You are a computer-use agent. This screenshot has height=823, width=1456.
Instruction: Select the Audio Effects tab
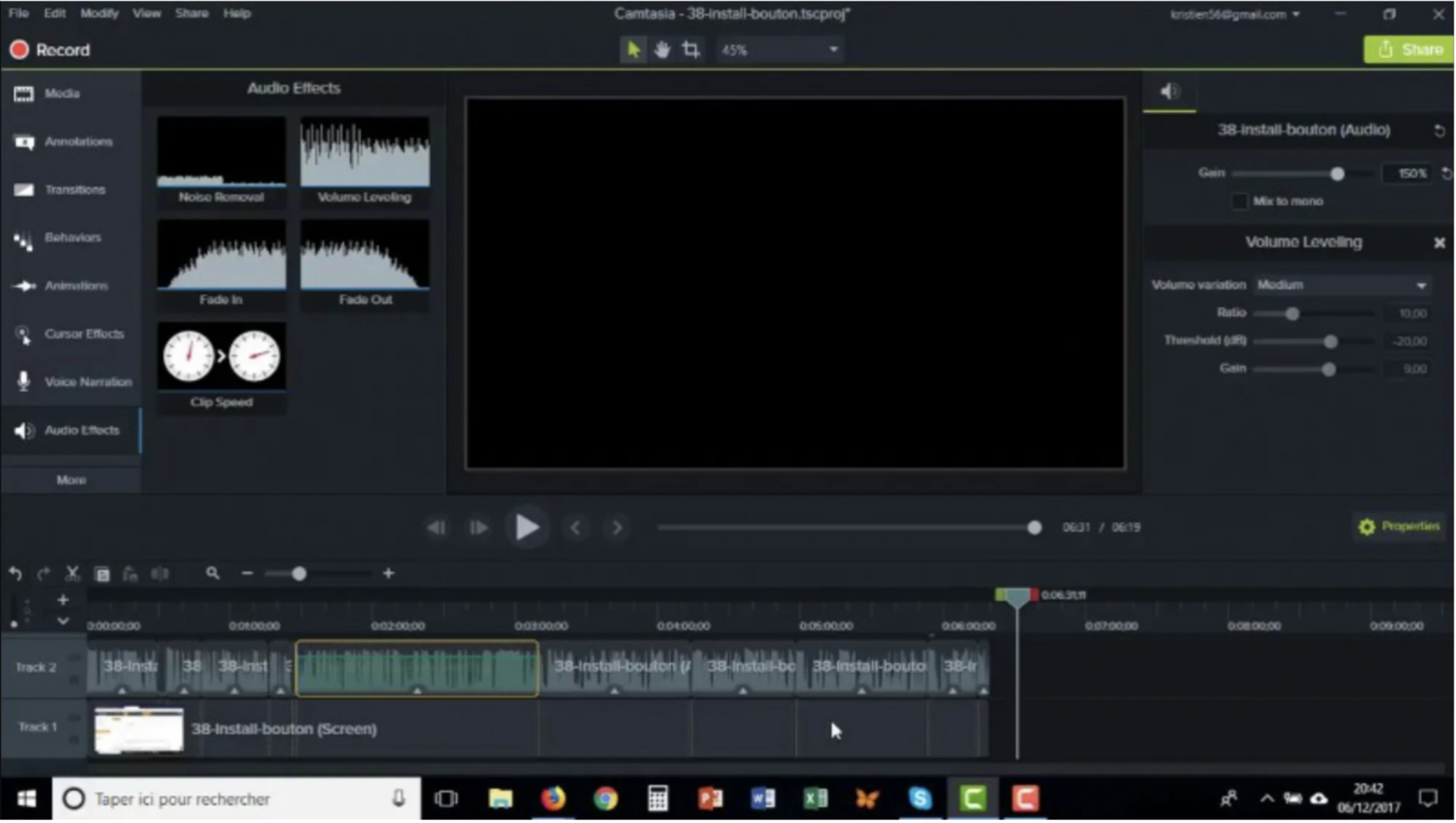click(71, 430)
